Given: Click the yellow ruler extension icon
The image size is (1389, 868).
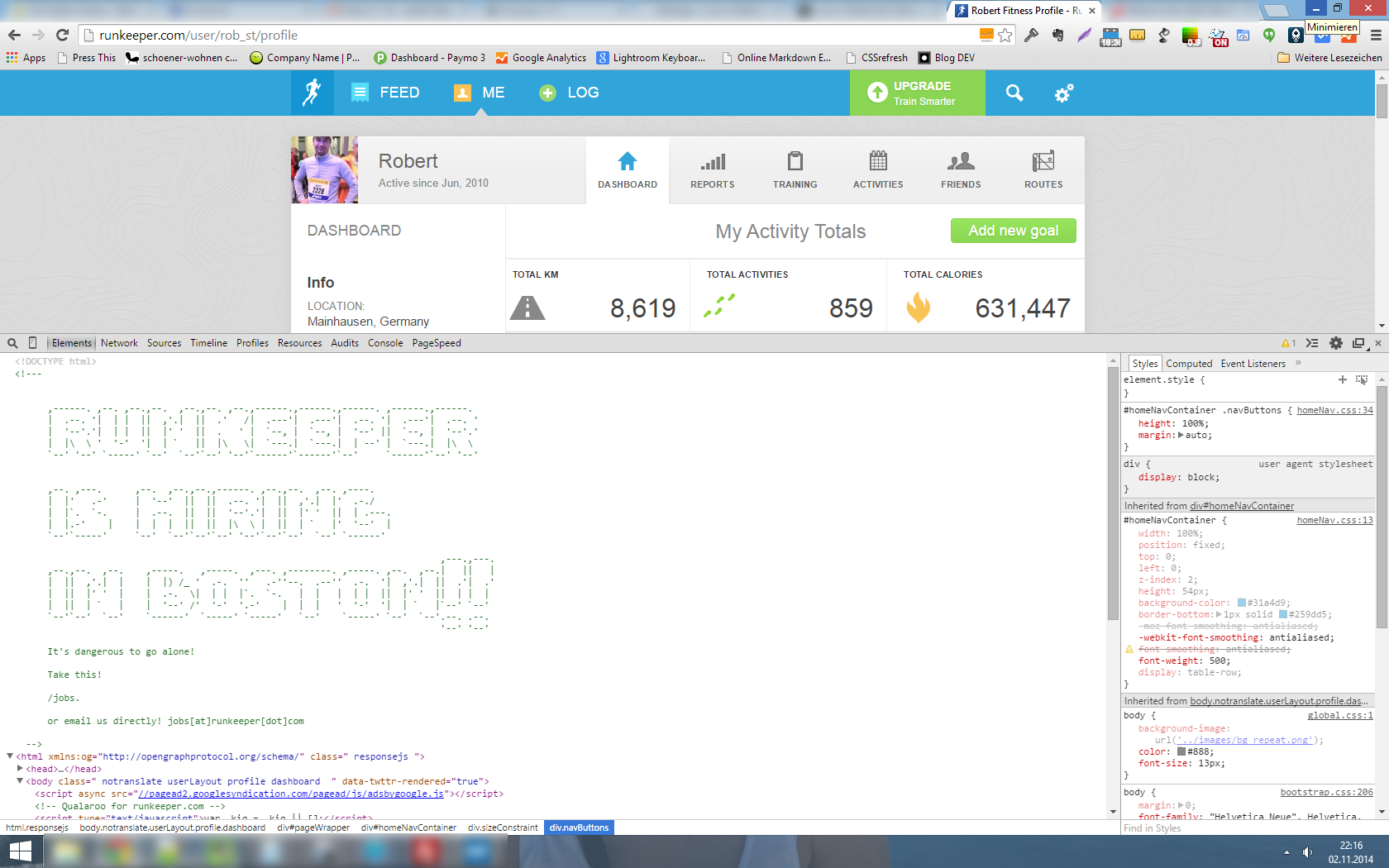Looking at the screenshot, I should [1138, 35].
